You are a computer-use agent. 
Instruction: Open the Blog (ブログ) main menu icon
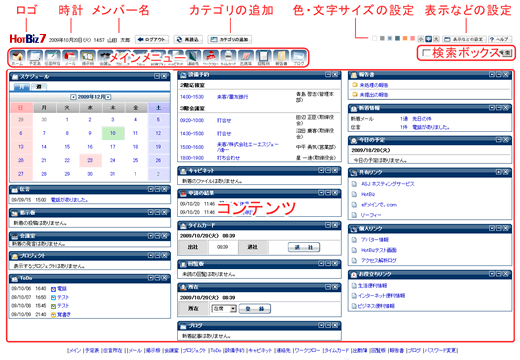click(x=299, y=57)
